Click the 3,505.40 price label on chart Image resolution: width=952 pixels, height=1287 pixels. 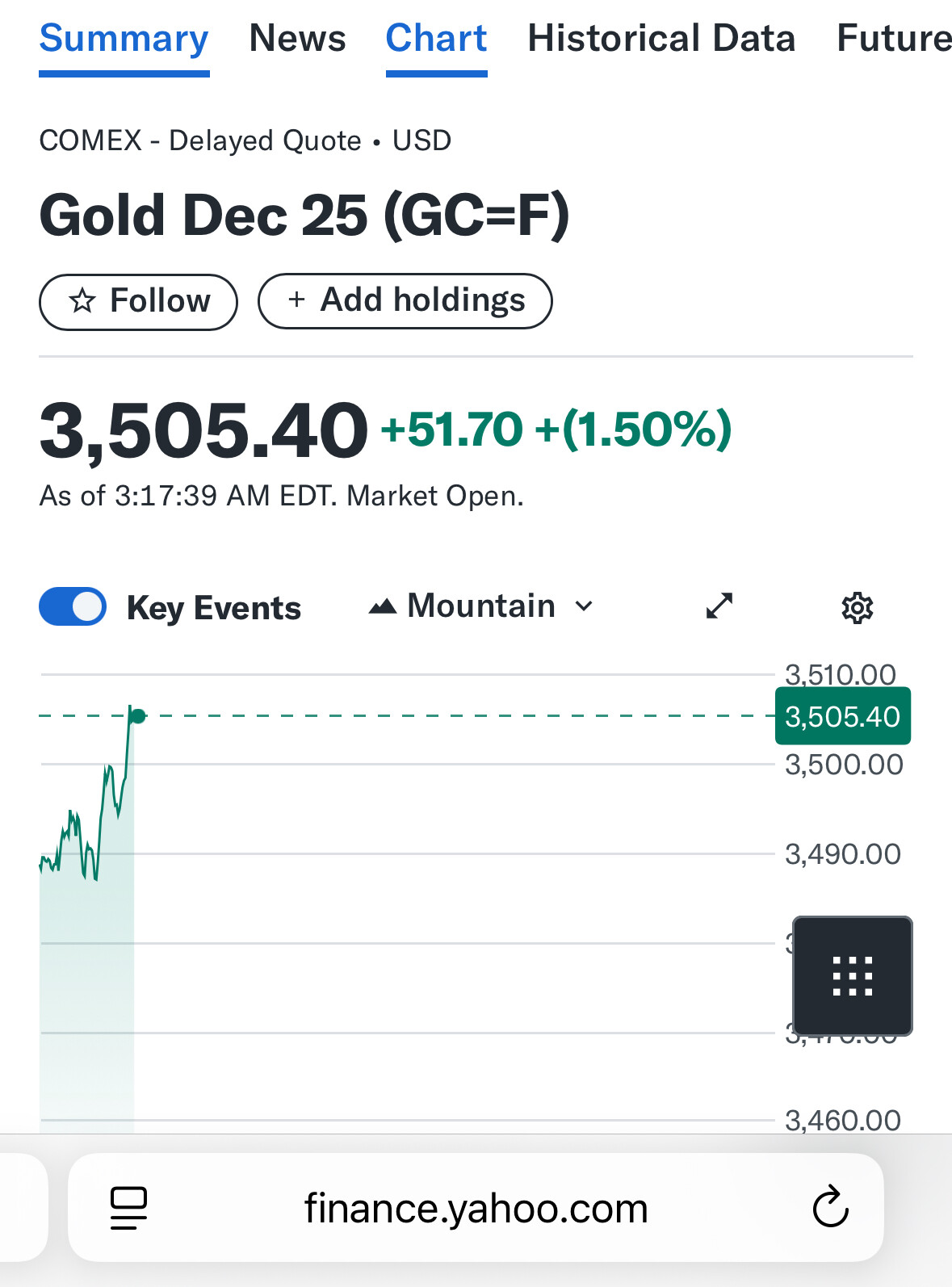coord(843,716)
